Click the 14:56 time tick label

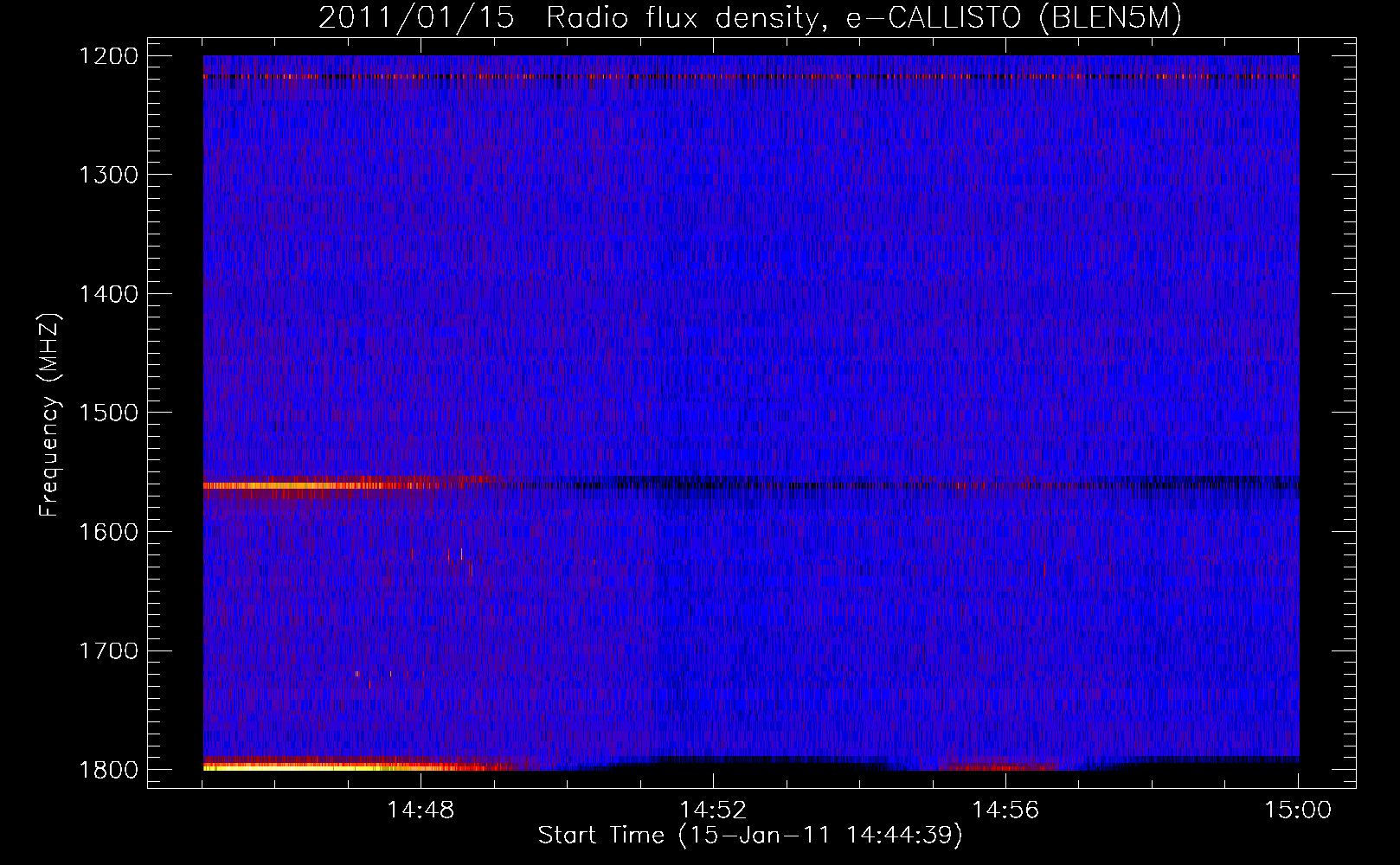point(1005,811)
